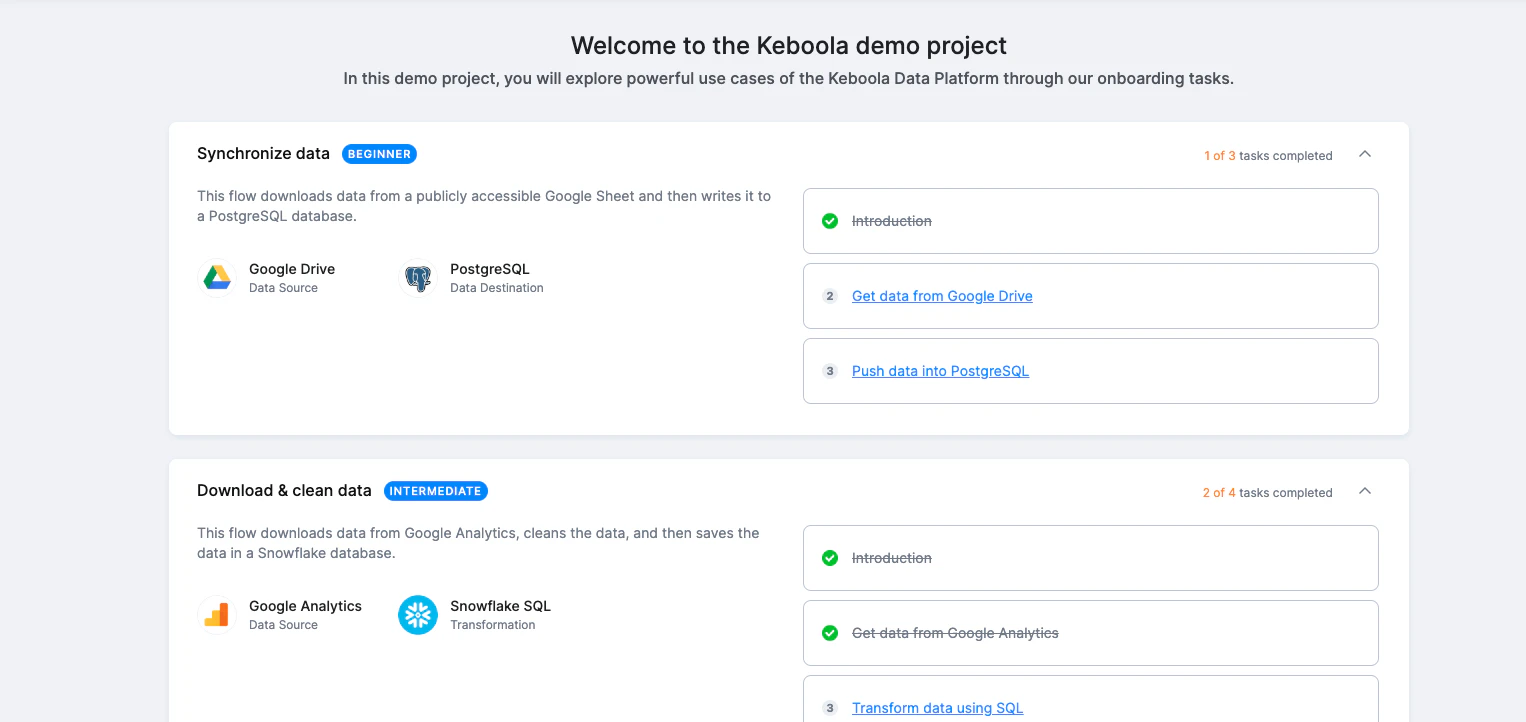Click the Google Analytics data source icon

[218, 614]
